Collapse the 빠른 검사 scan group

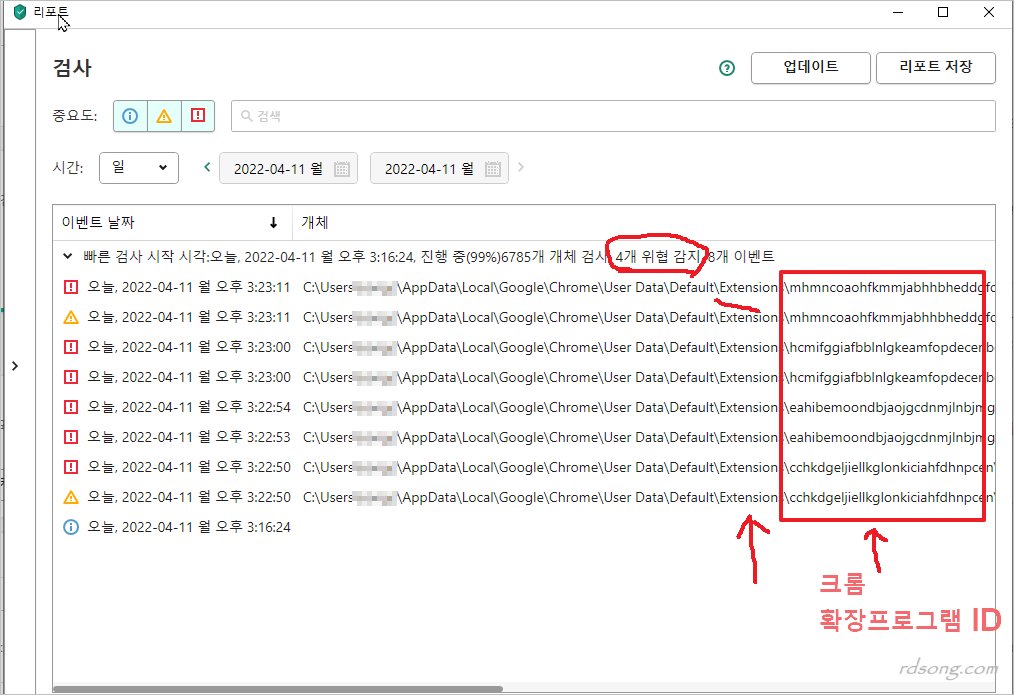pyautogui.click(x=67, y=256)
